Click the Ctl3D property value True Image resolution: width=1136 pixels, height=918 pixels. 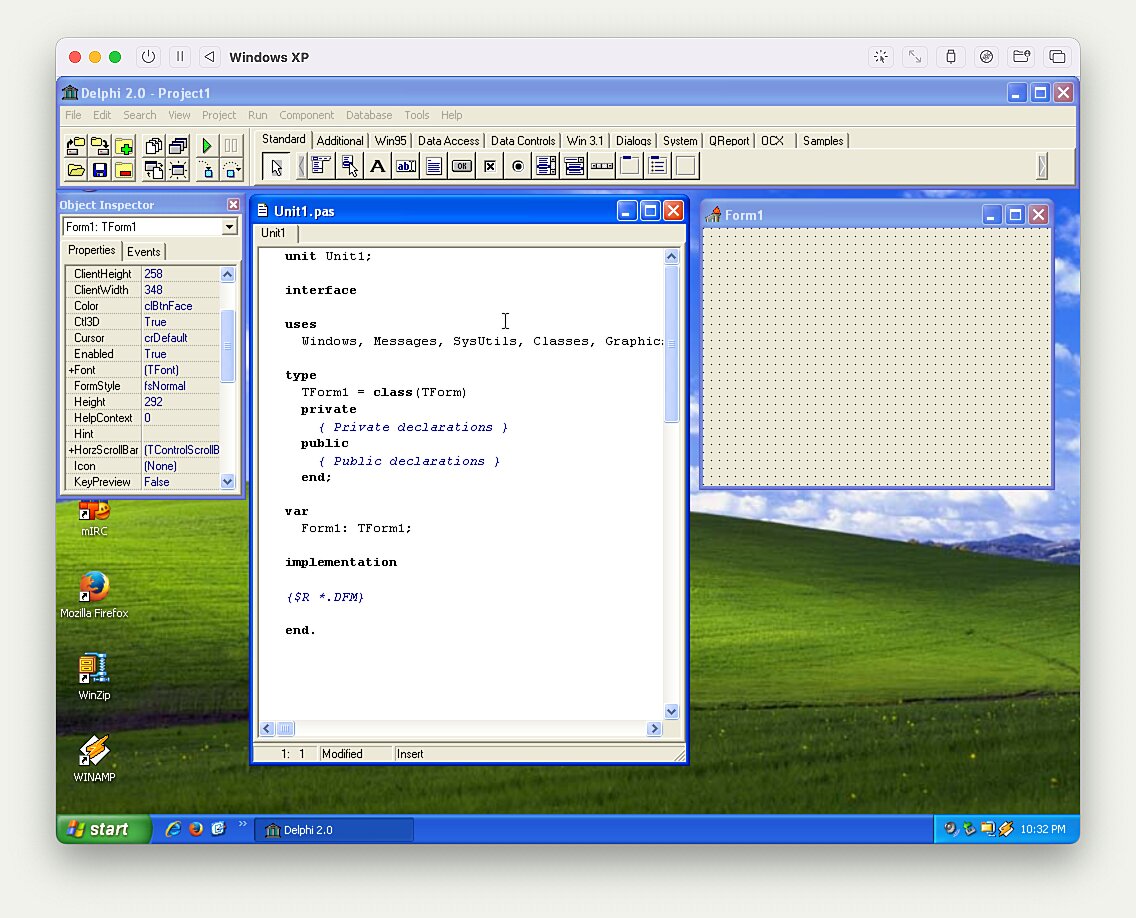click(180, 322)
